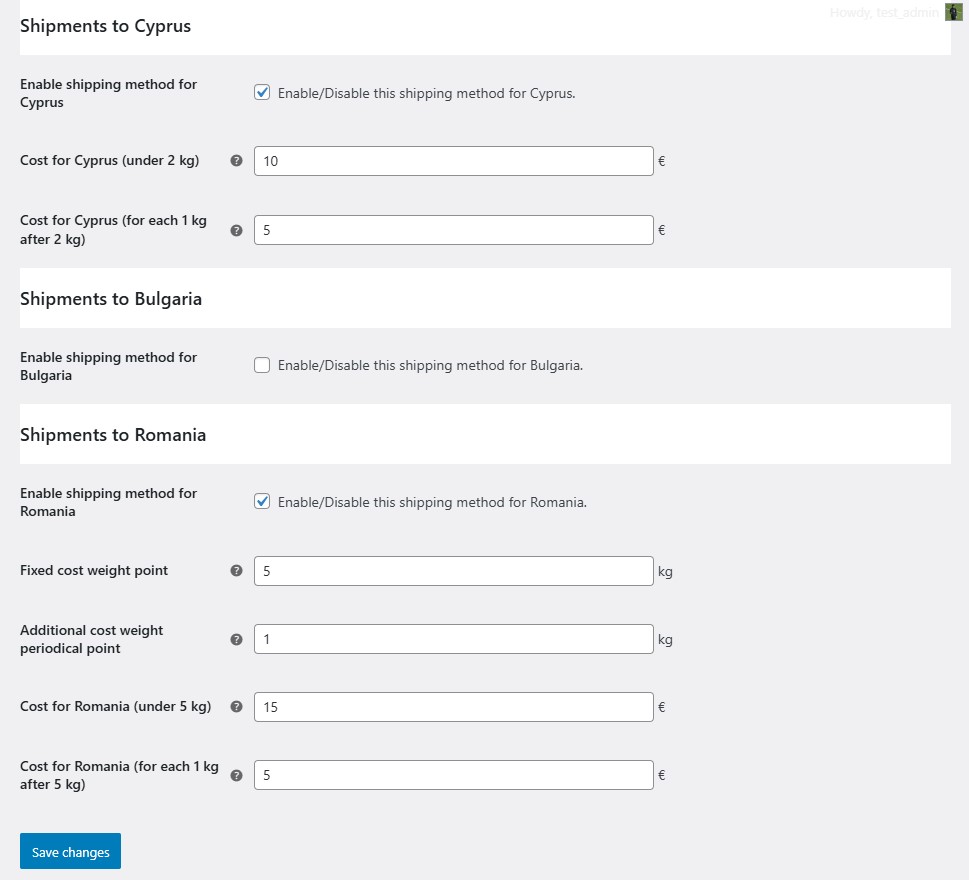Viewport: 969px width, 880px height.
Task: Click label text 'Enable/Disable this shipping method for Bulgaria'
Action: click(x=430, y=365)
